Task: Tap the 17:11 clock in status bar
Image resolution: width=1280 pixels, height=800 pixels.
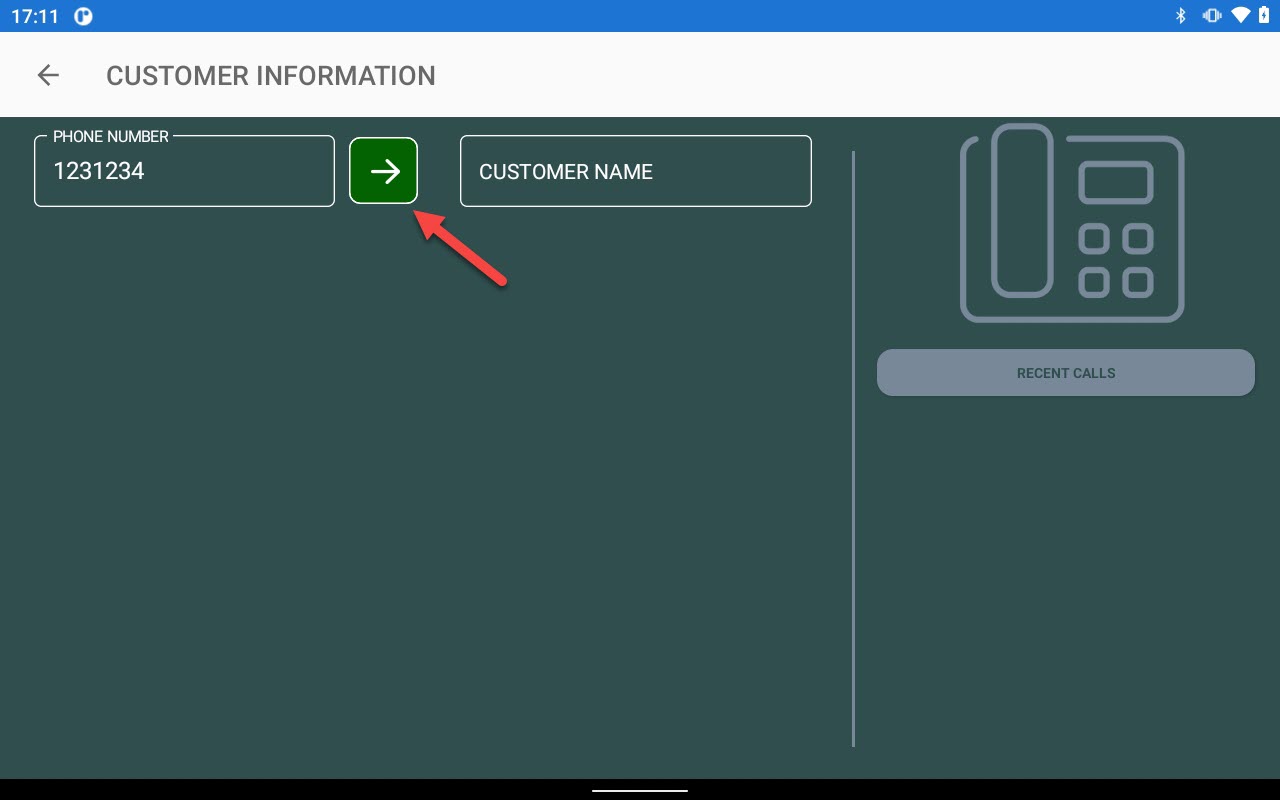Action: pos(35,16)
